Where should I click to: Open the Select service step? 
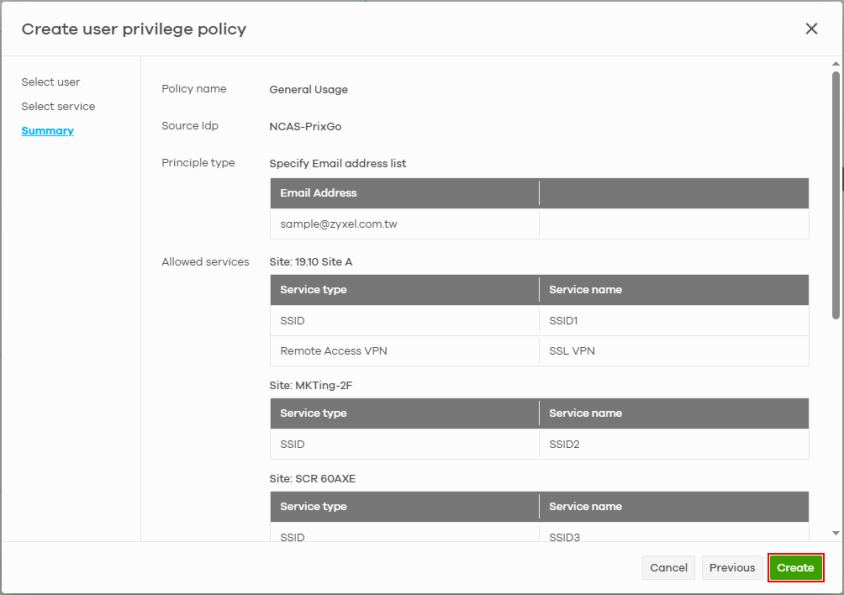pyautogui.click(x=58, y=106)
